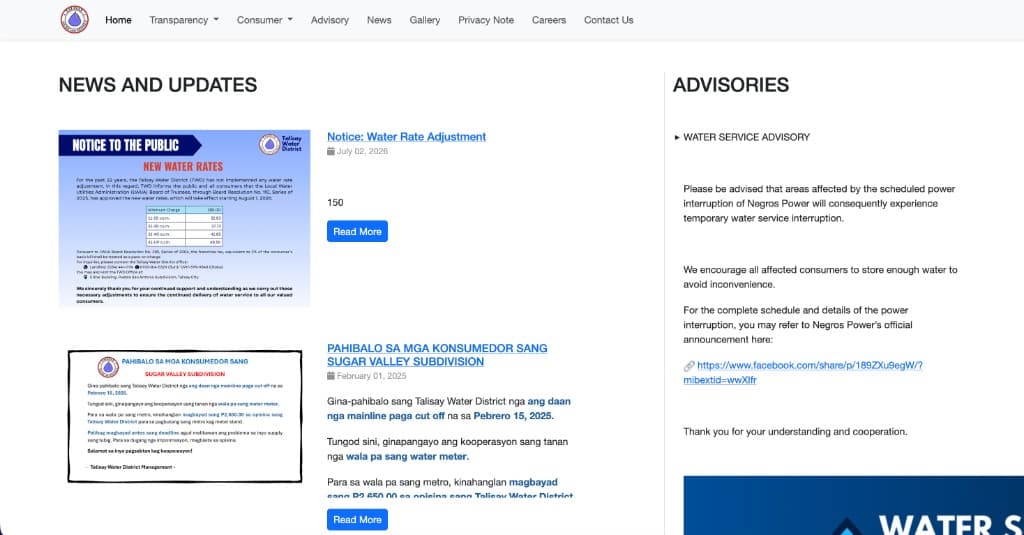Expand the Transparency dropdown menu
Screen dimensions: 1024x535
[184, 20]
